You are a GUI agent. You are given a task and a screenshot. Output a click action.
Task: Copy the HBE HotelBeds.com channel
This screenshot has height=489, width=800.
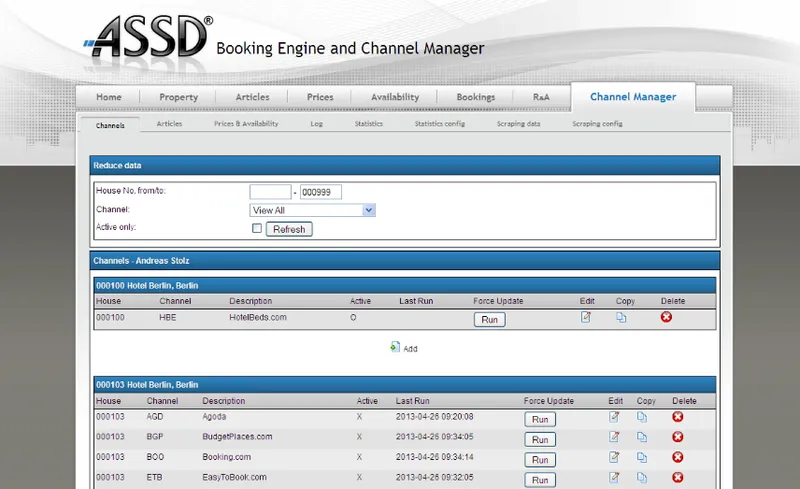click(621, 317)
